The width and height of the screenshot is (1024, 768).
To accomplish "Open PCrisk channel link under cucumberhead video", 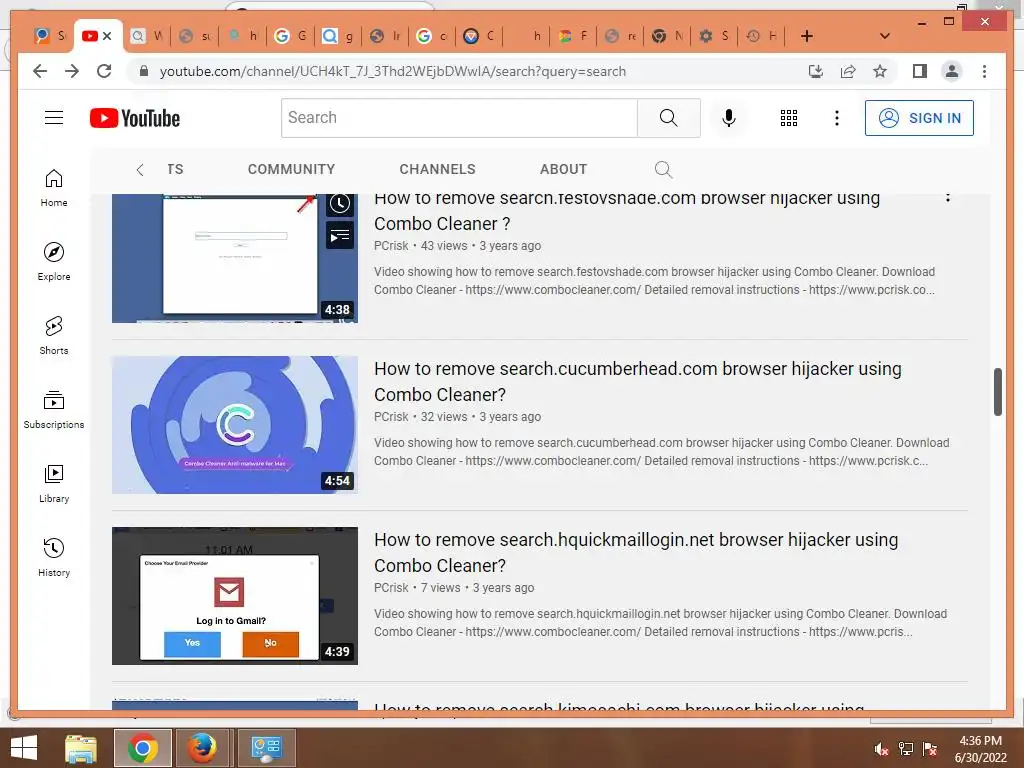I will tap(391, 417).
